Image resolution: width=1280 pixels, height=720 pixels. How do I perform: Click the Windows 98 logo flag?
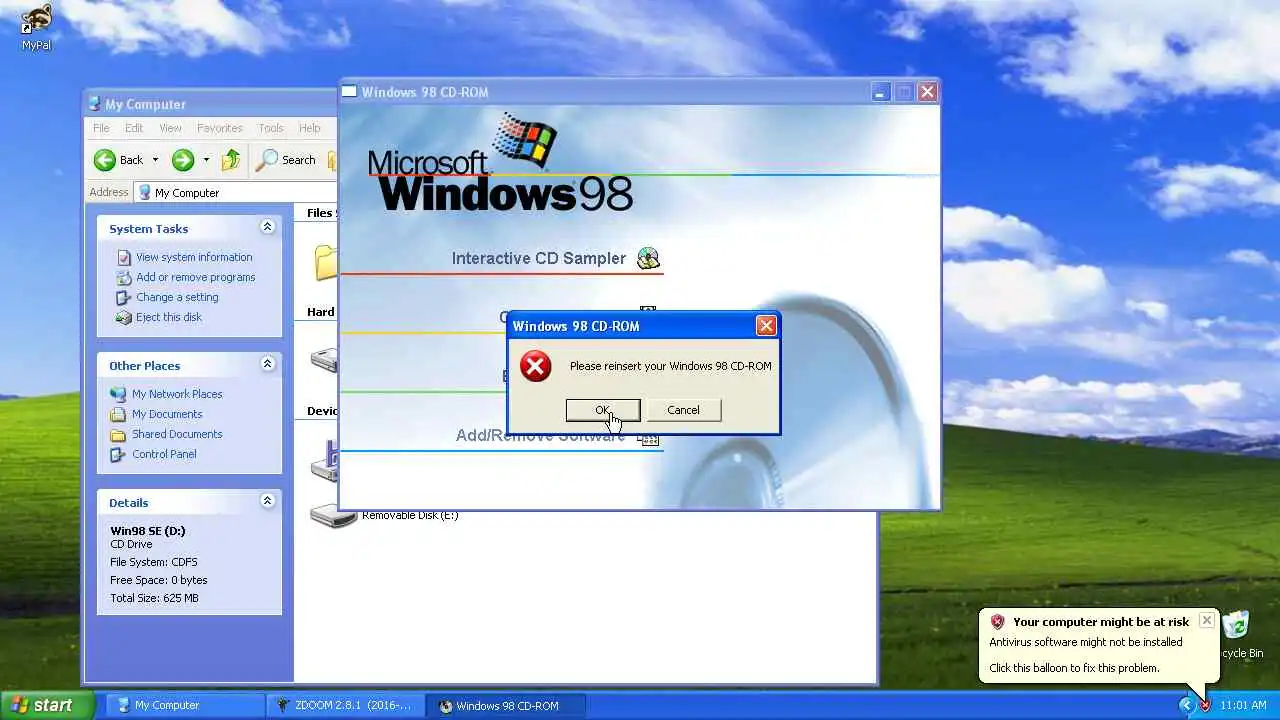point(524,140)
